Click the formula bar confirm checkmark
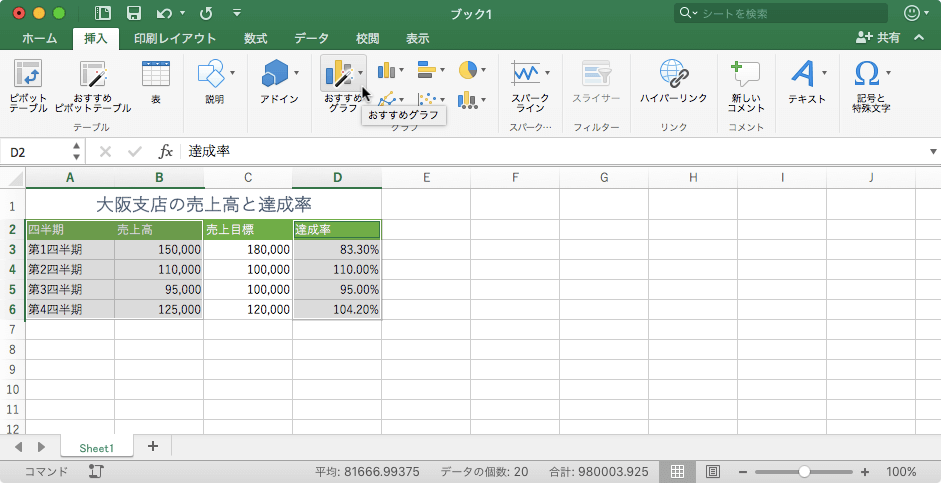The height and width of the screenshot is (483, 941). click(x=135, y=152)
